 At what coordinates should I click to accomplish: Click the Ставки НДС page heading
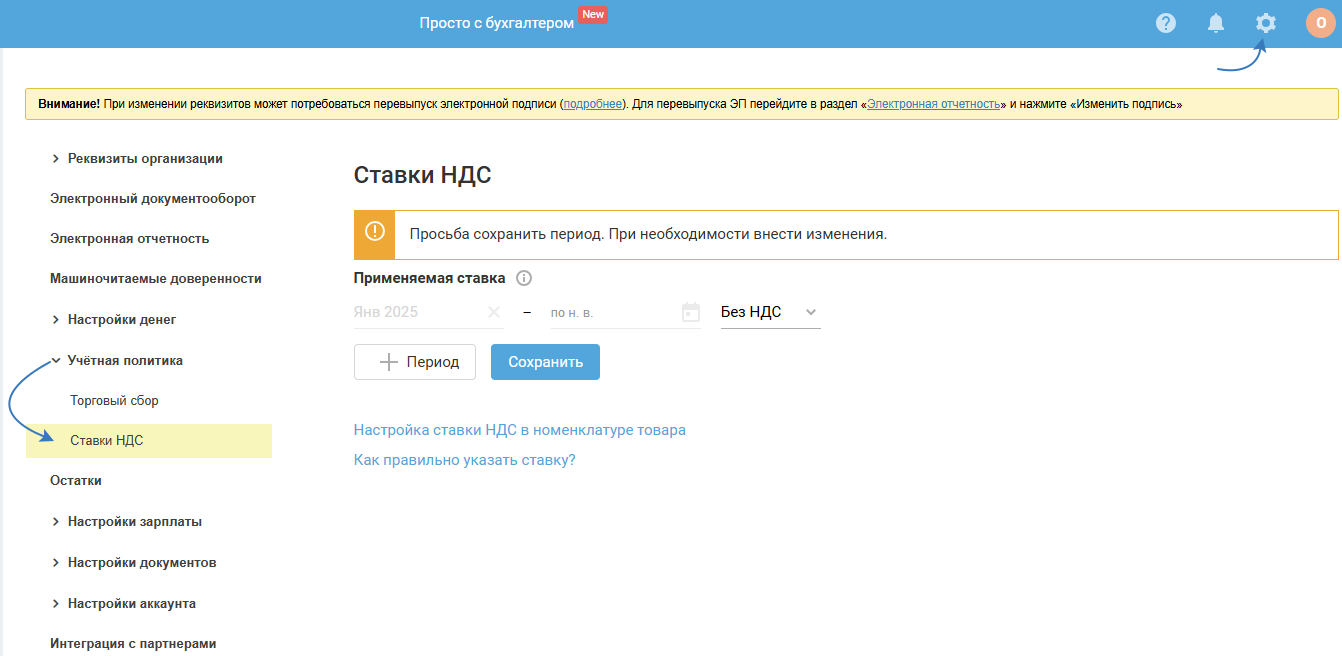(x=423, y=175)
